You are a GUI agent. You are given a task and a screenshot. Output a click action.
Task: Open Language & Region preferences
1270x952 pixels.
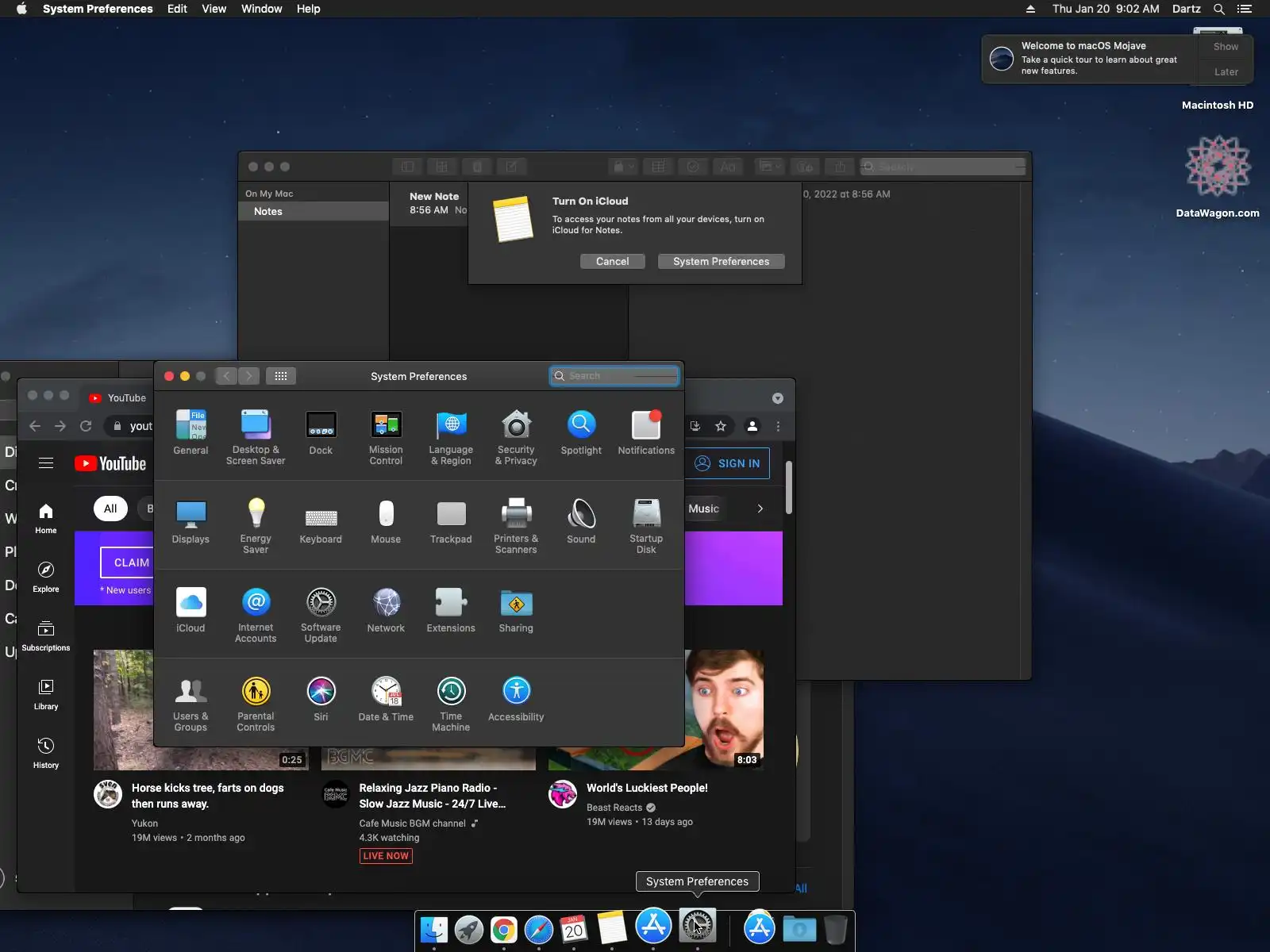[x=451, y=436]
